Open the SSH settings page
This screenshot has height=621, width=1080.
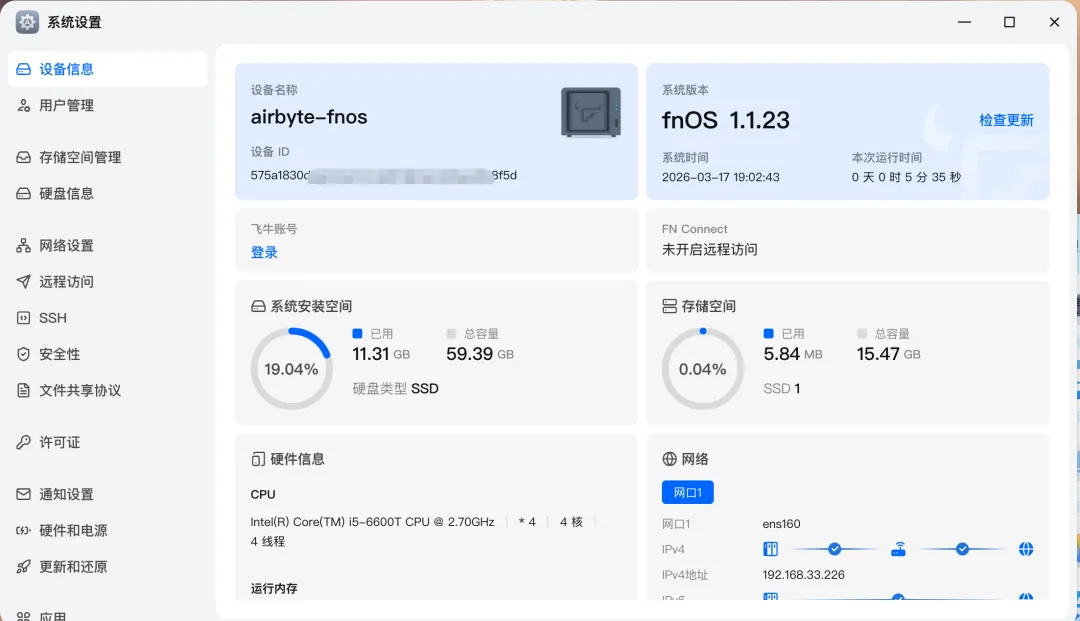click(107, 318)
